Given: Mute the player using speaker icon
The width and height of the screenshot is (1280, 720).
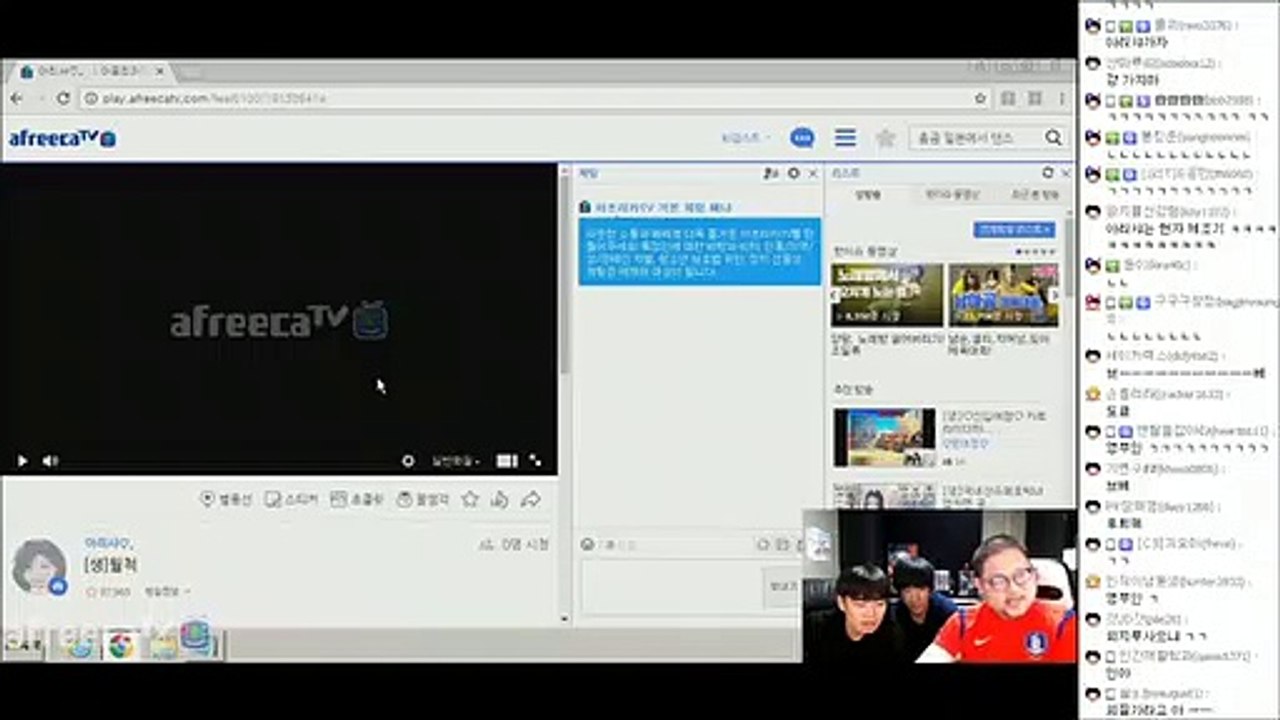Looking at the screenshot, I should [50, 461].
